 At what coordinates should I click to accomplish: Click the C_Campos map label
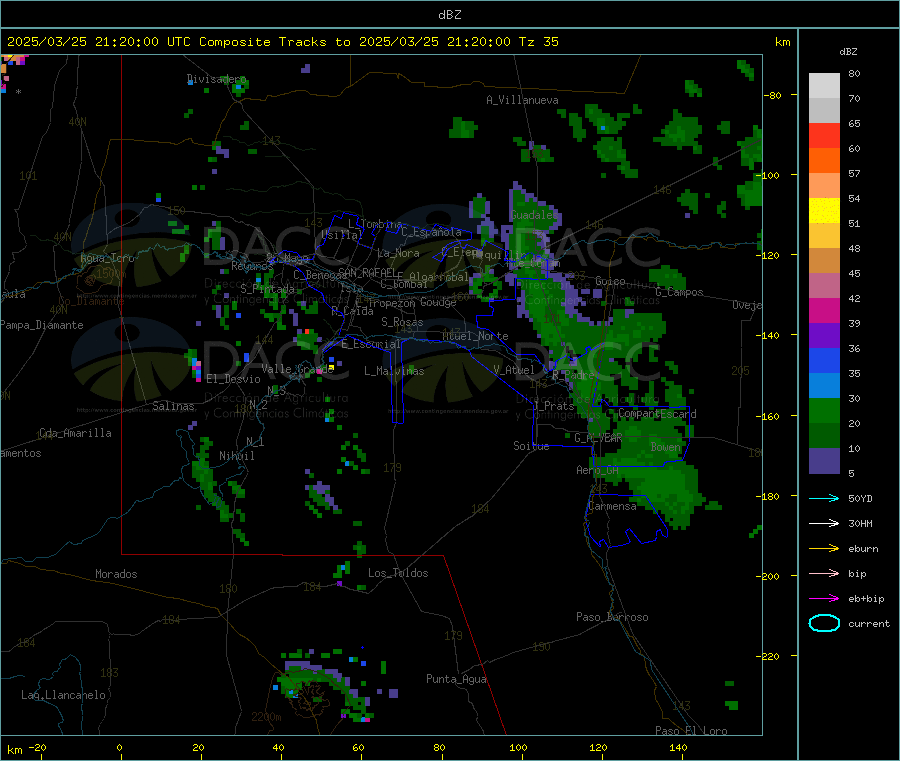679,292
